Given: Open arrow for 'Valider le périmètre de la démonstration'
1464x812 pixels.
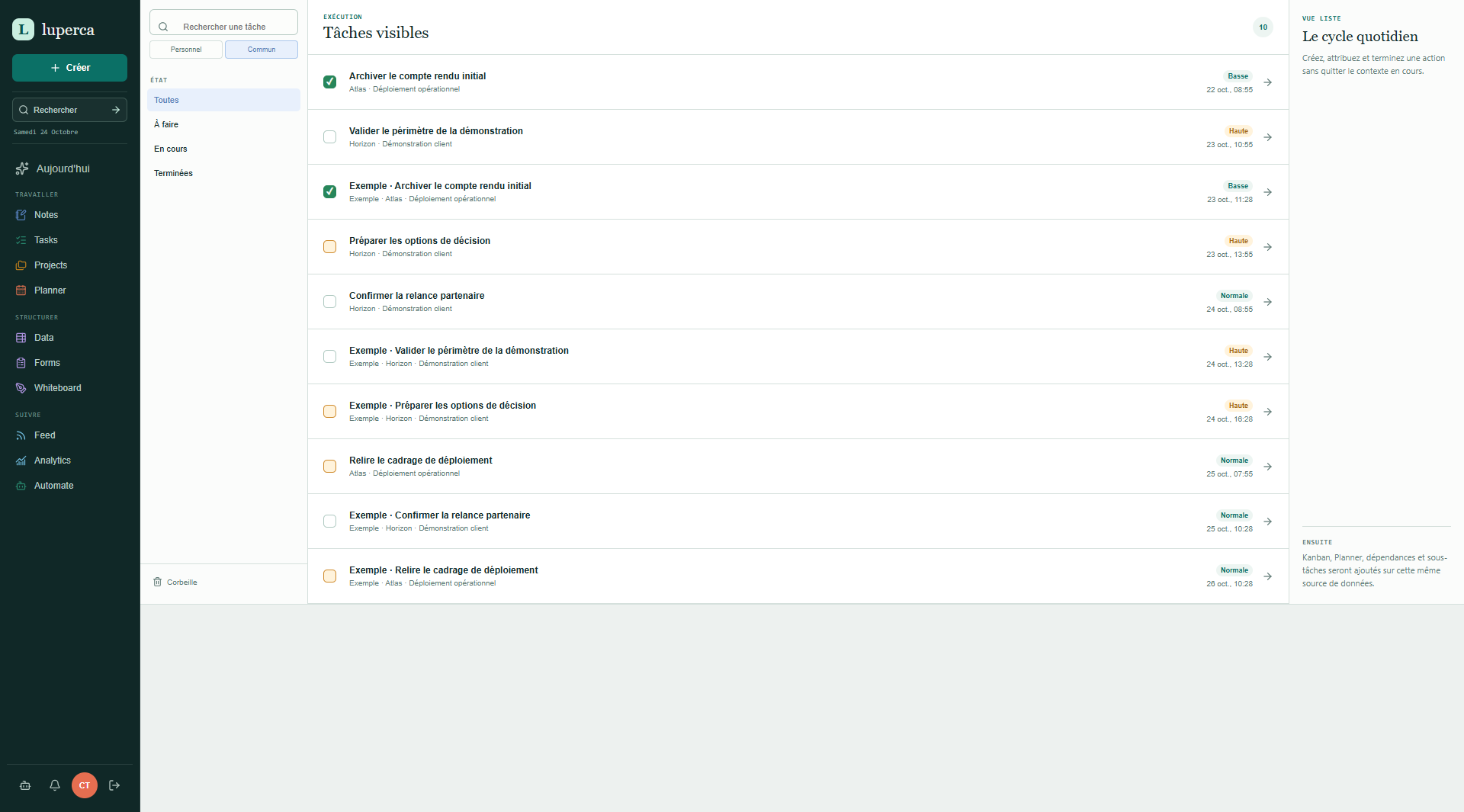Looking at the screenshot, I should click(x=1267, y=137).
